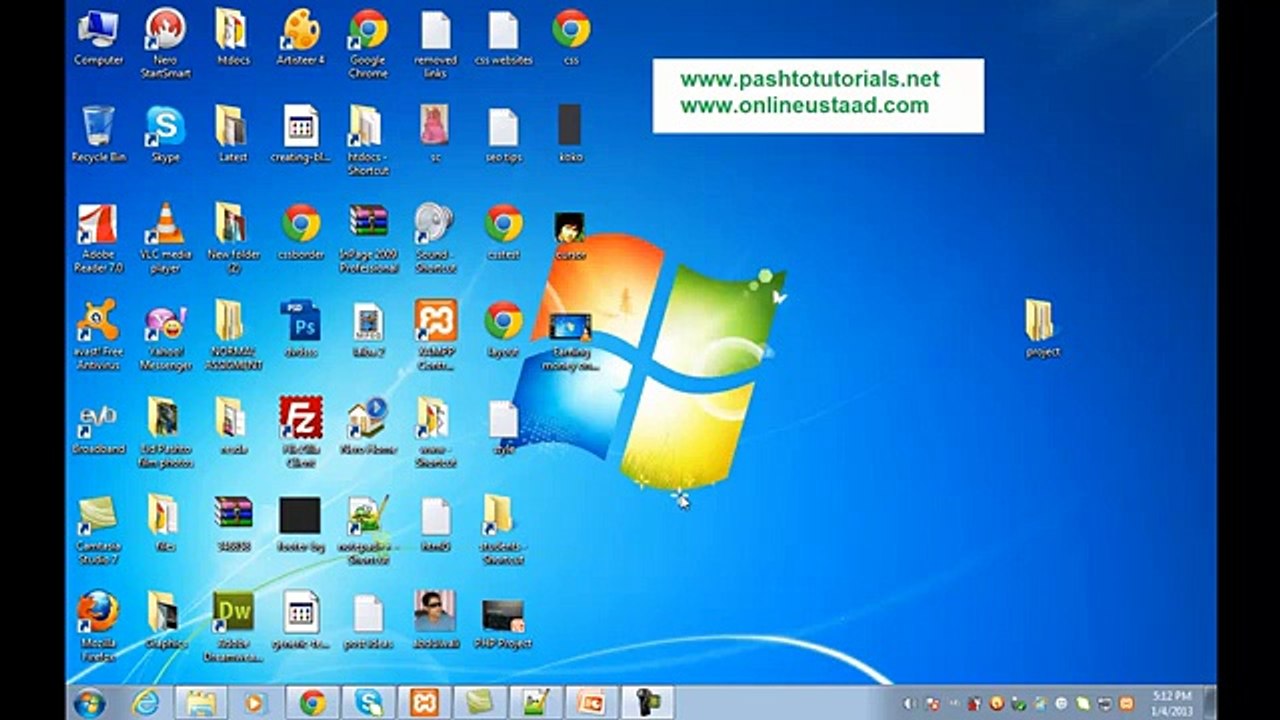Open Yahoo! Messenger desktop shortcut

(x=165, y=336)
